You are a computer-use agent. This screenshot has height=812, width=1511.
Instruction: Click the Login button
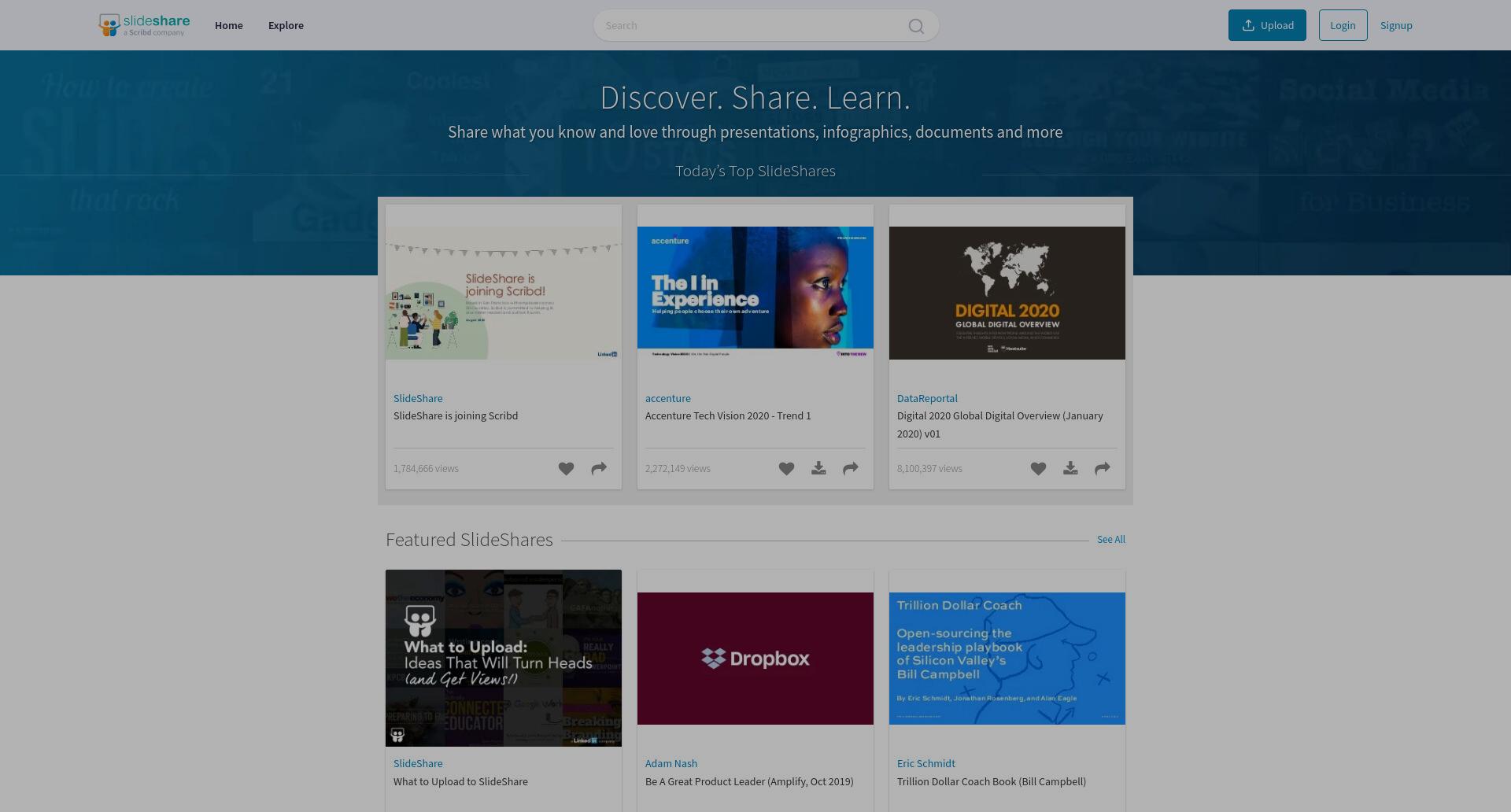[x=1343, y=25]
